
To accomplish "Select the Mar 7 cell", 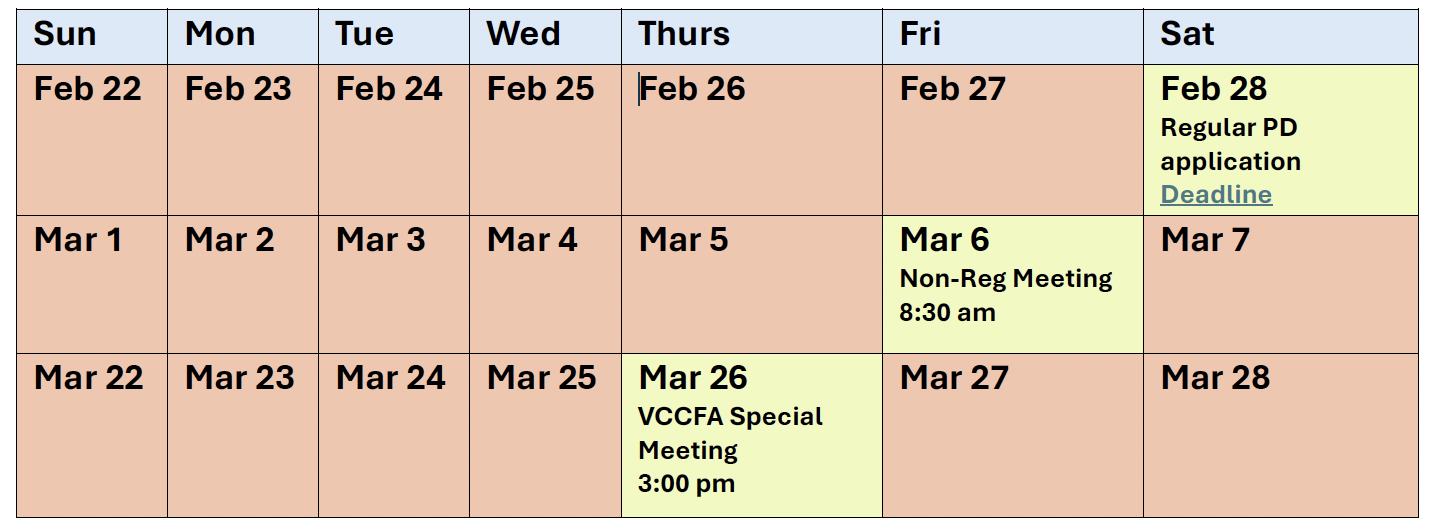I will (1280, 284).
